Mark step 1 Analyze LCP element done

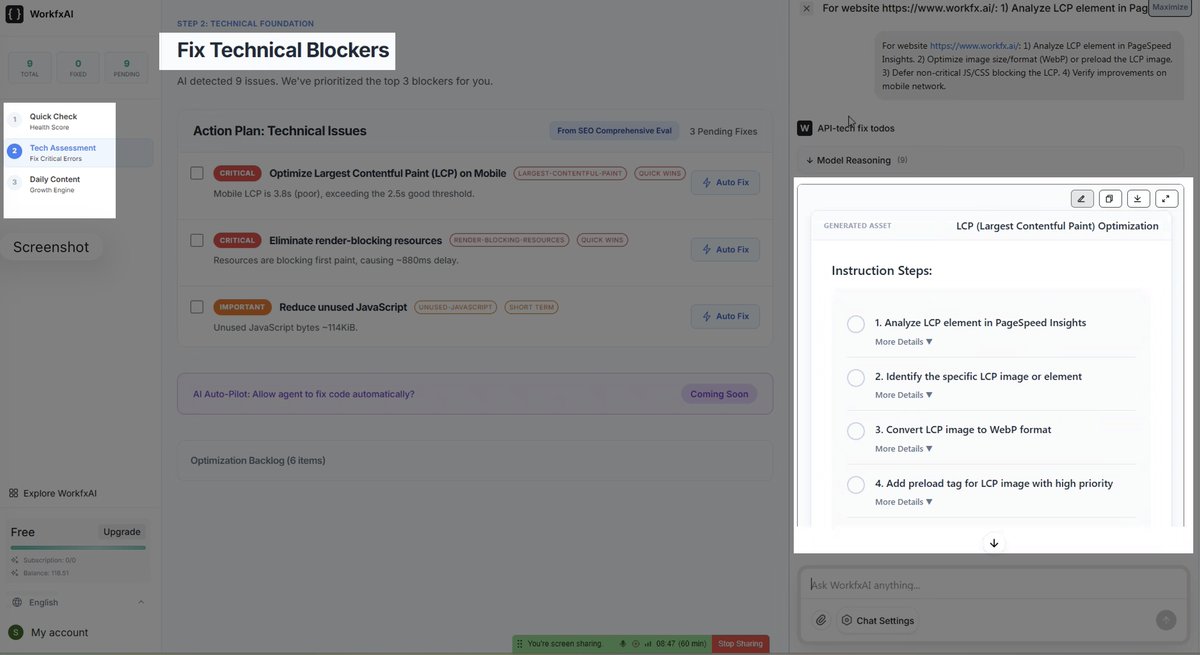(856, 324)
